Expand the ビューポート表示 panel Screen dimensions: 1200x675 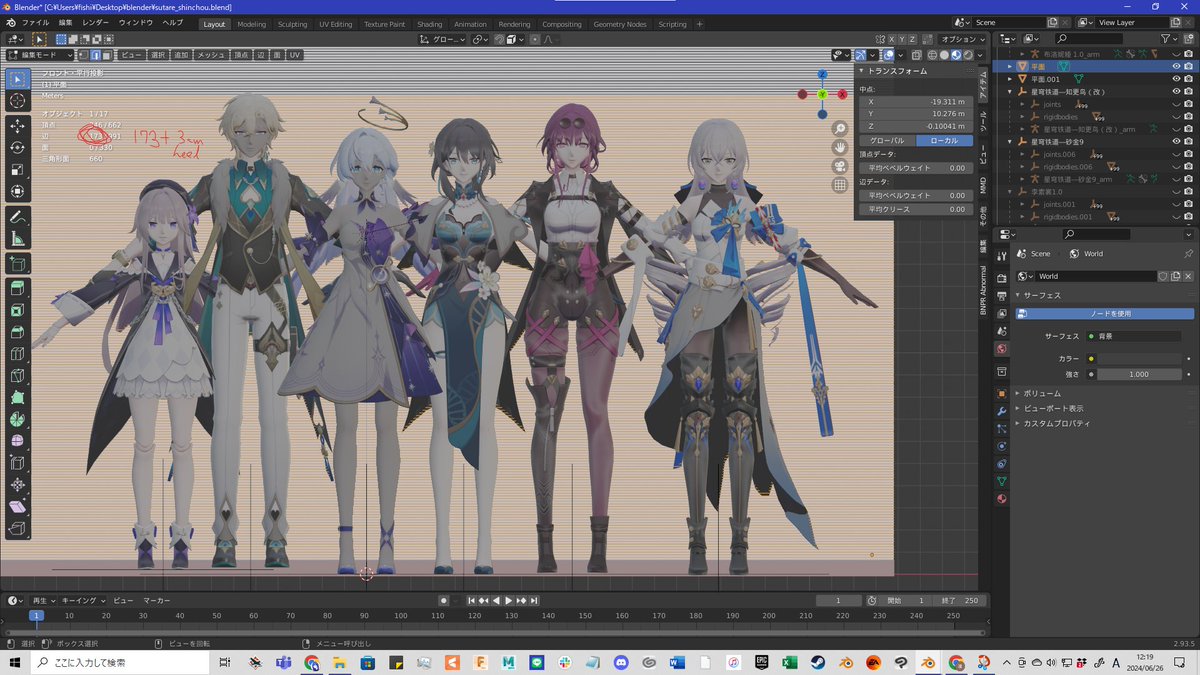click(1053, 408)
